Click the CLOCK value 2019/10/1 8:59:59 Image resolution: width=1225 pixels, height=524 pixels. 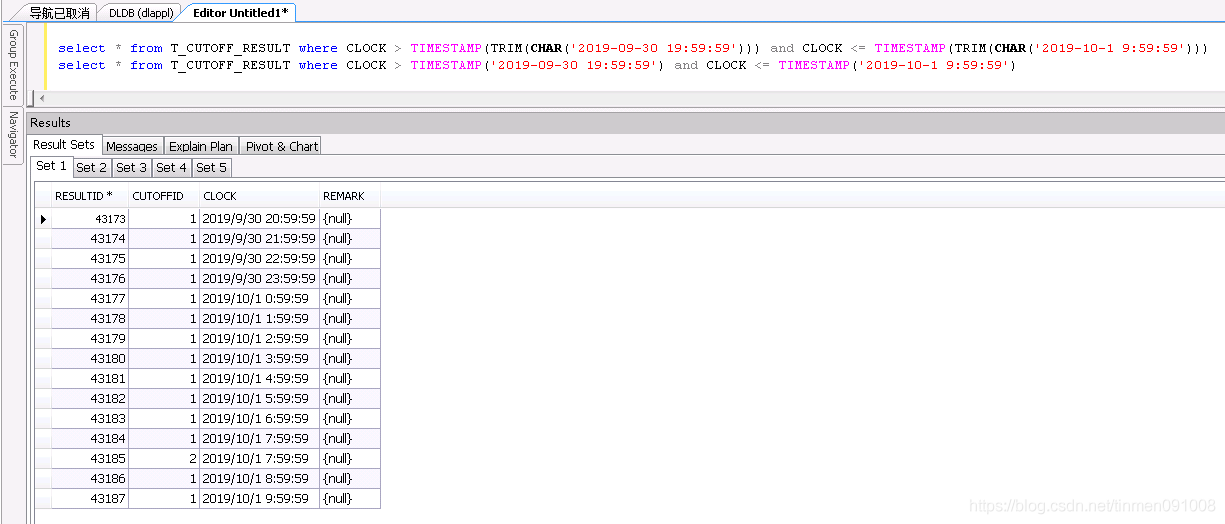pyautogui.click(x=259, y=478)
